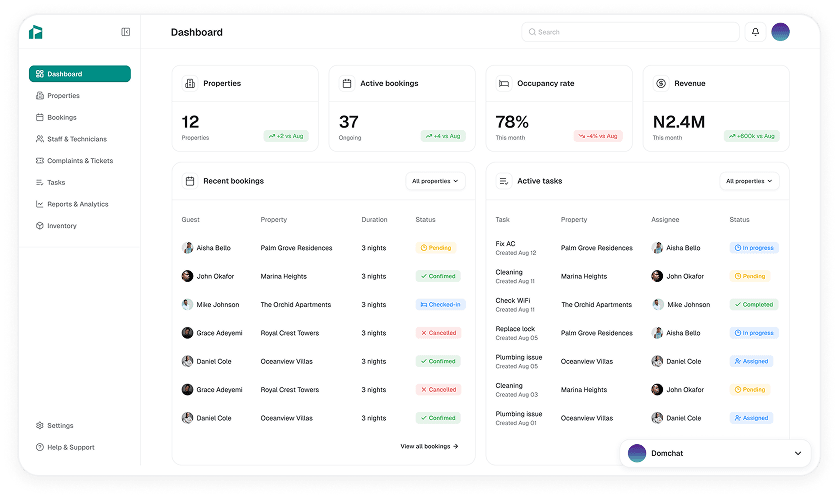This screenshot has height=498, width=839.
Task: Go to Dashboard in sidebar
Action: pos(80,74)
